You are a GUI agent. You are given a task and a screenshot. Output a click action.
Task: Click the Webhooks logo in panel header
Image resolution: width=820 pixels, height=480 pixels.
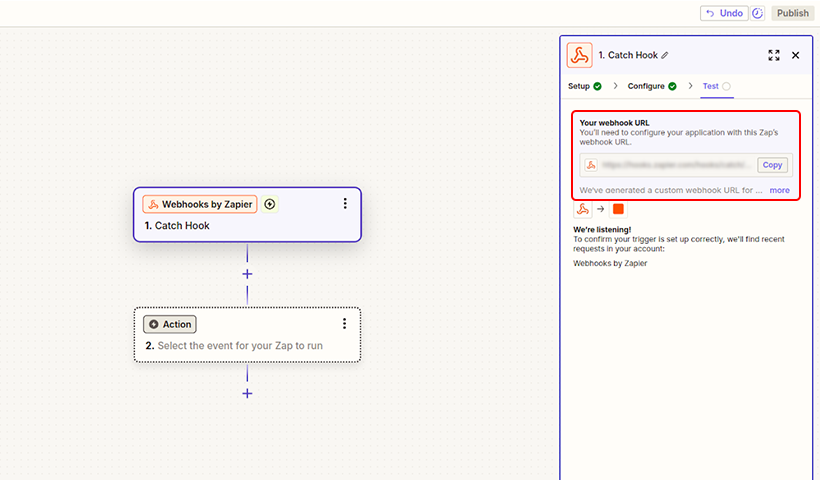(x=579, y=55)
